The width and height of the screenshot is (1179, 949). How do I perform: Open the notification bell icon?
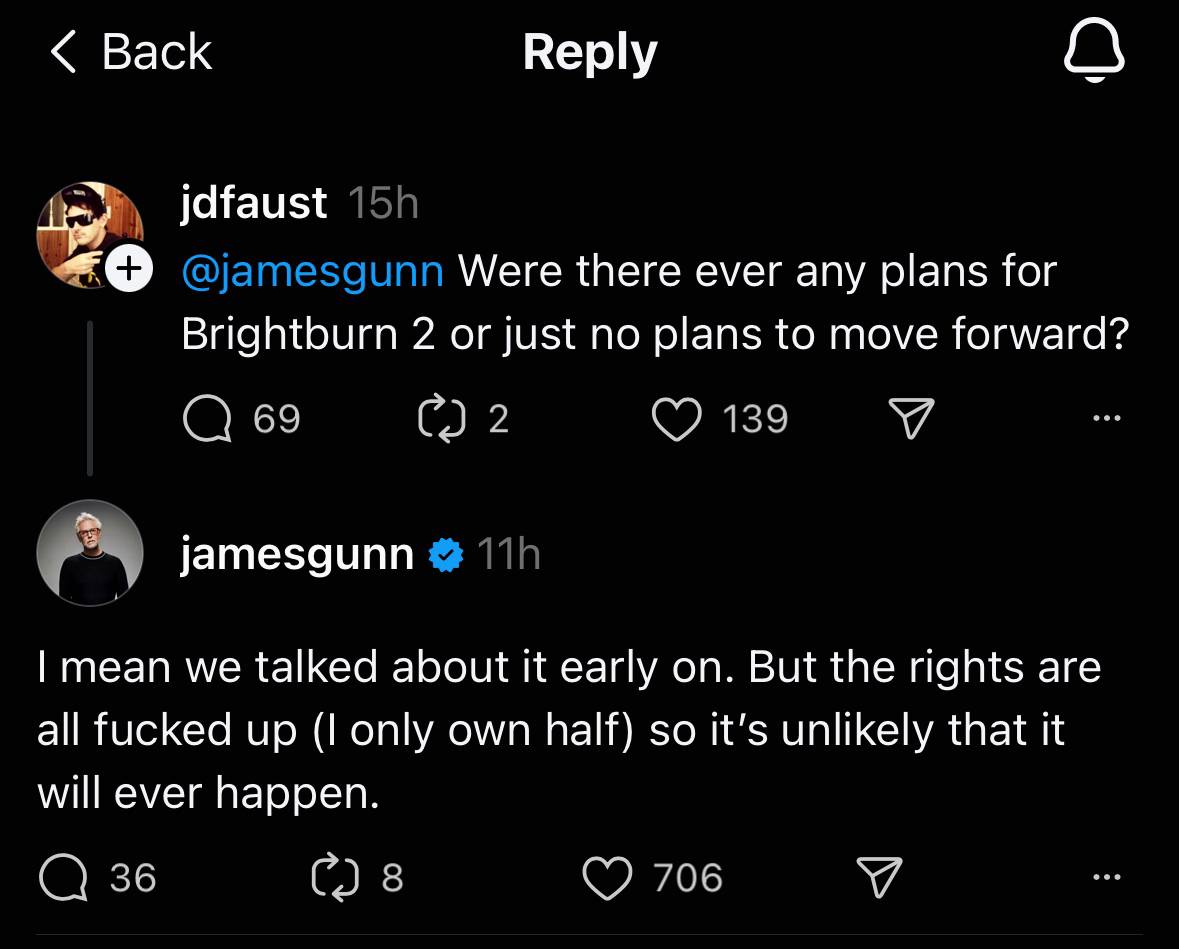1094,52
